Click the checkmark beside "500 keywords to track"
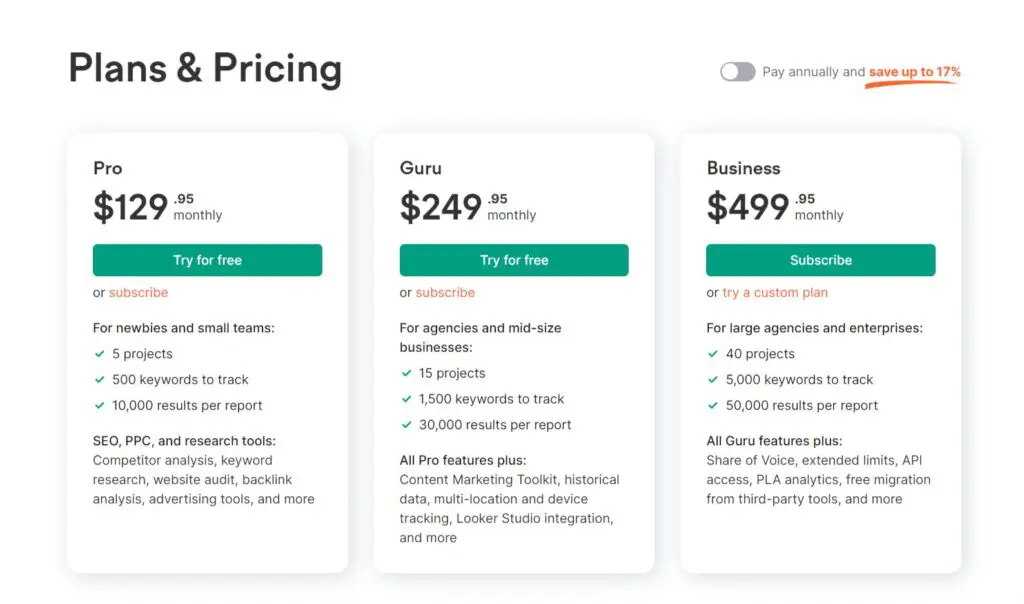Viewport: 1024px width, 604px height. 99,379
